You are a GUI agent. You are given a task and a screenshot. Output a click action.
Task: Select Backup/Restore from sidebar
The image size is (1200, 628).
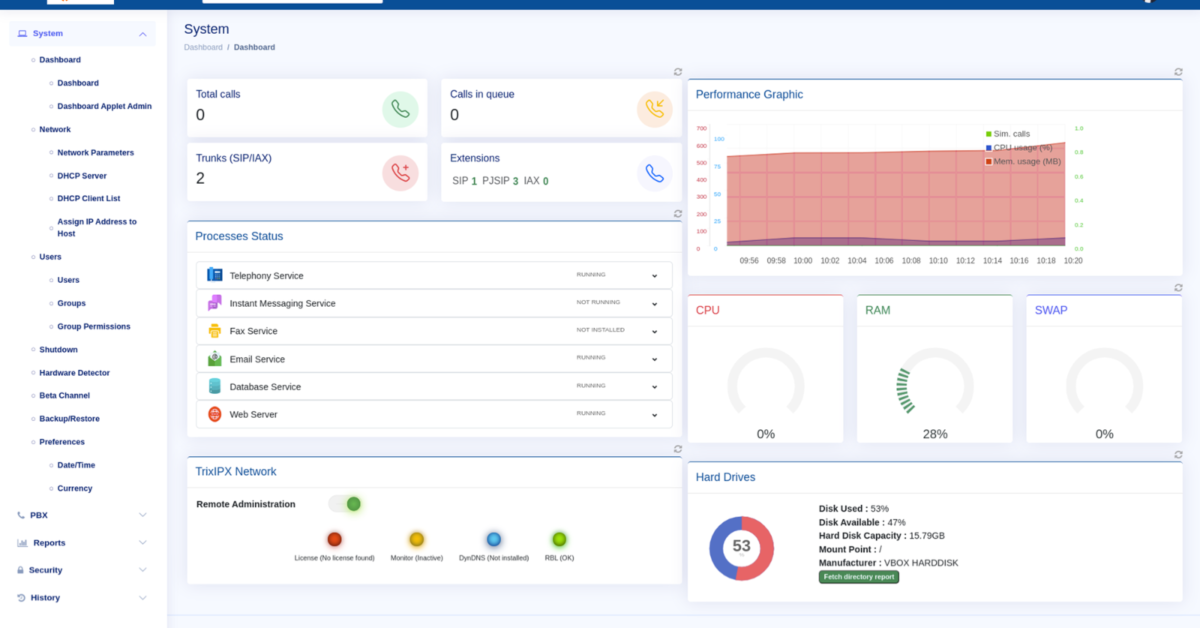tap(69, 419)
